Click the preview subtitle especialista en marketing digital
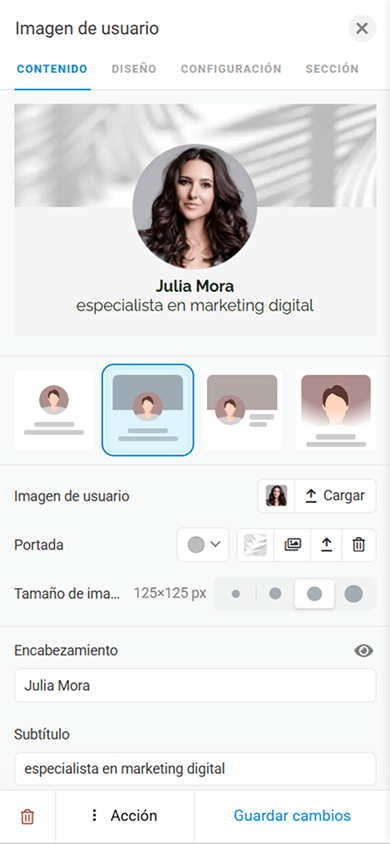Image resolution: width=390 pixels, height=844 pixels. [x=195, y=306]
